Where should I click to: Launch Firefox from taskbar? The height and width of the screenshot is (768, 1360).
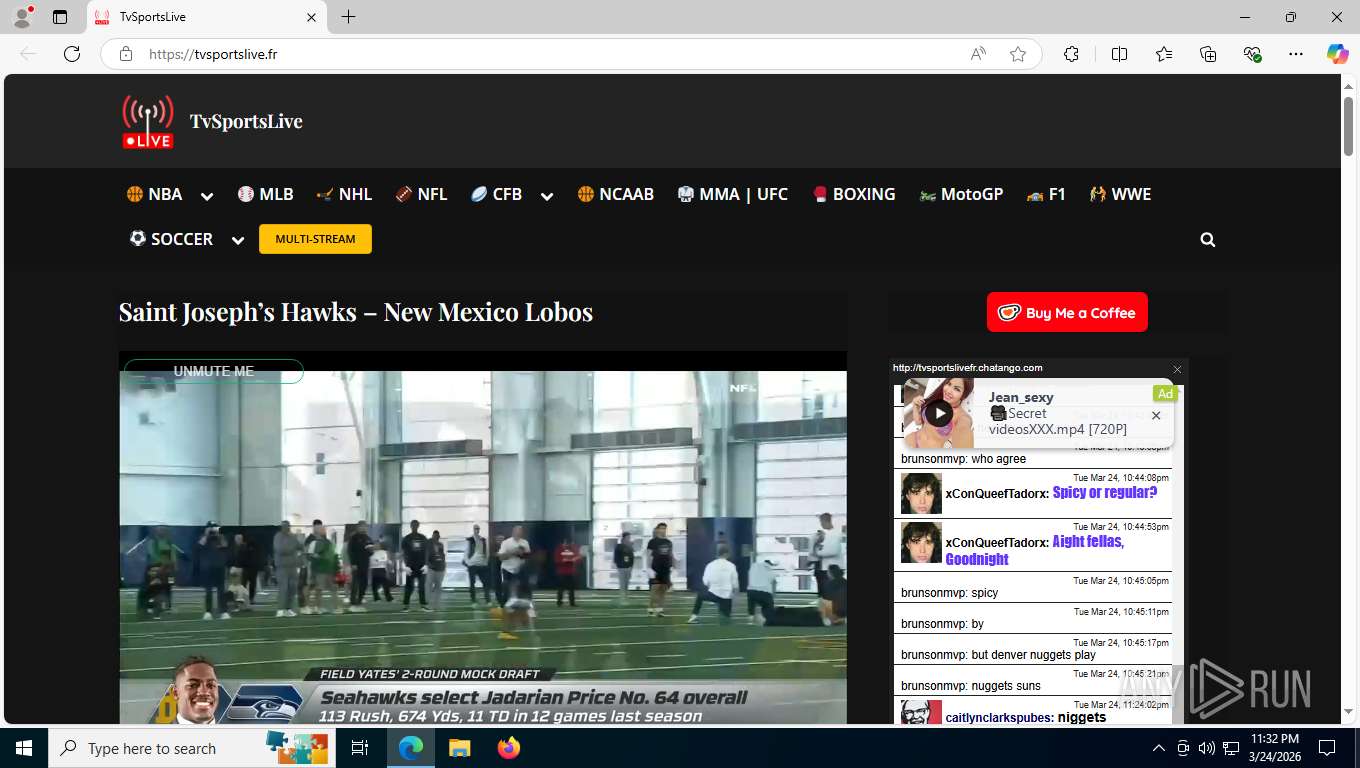point(509,748)
